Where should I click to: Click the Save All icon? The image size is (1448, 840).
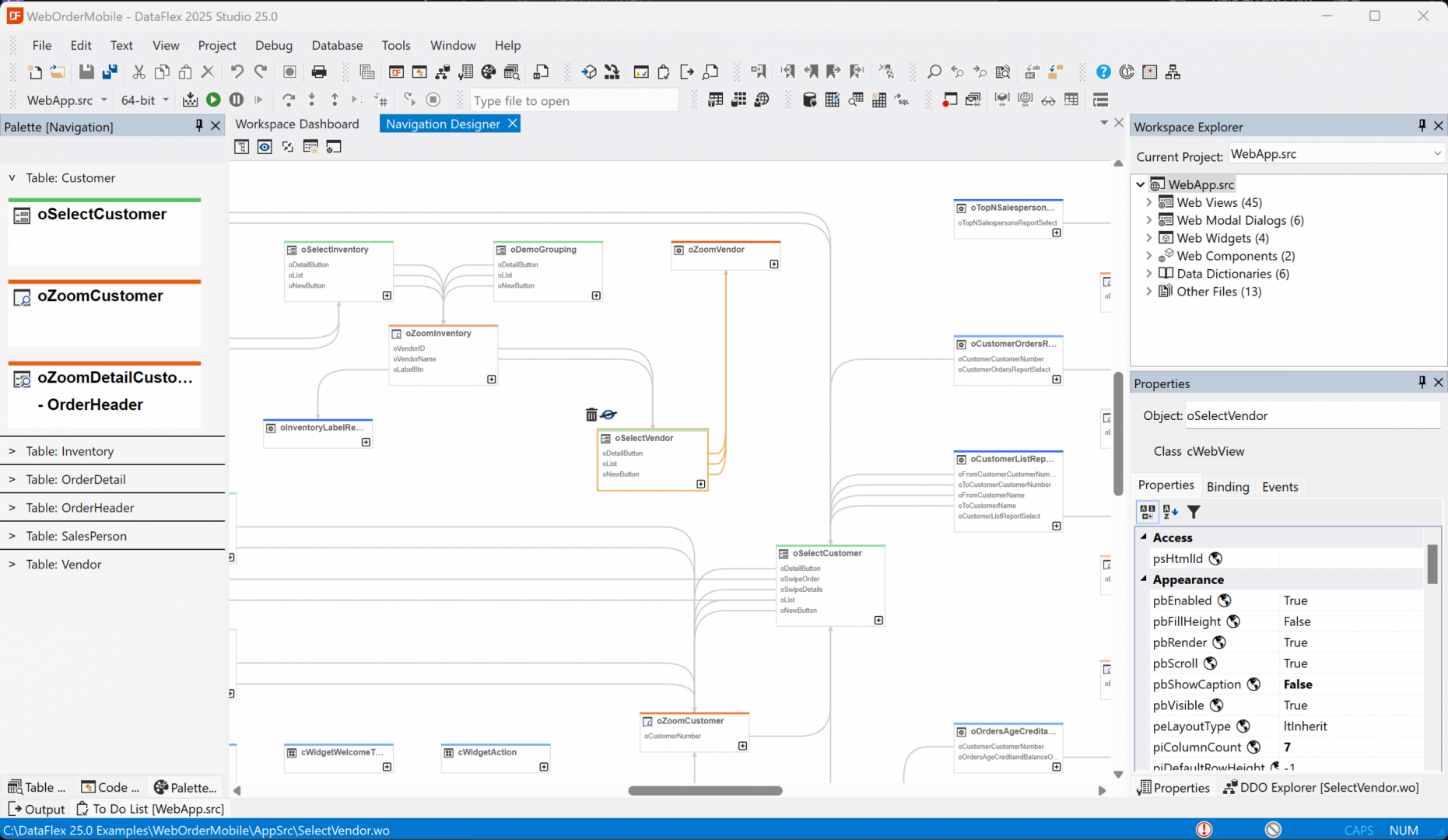click(x=110, y=72)
